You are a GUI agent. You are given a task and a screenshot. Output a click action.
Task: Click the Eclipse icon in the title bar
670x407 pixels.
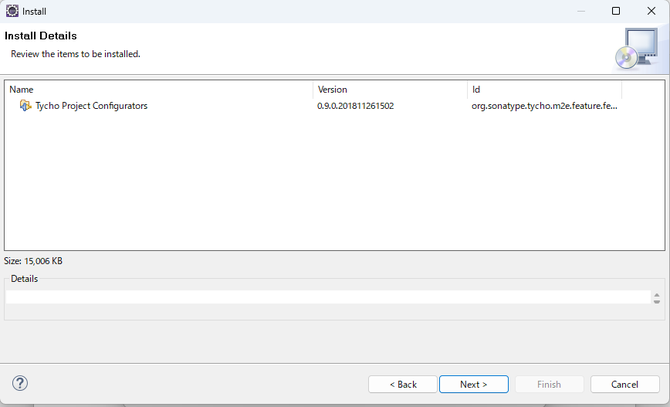click(12, 11)
